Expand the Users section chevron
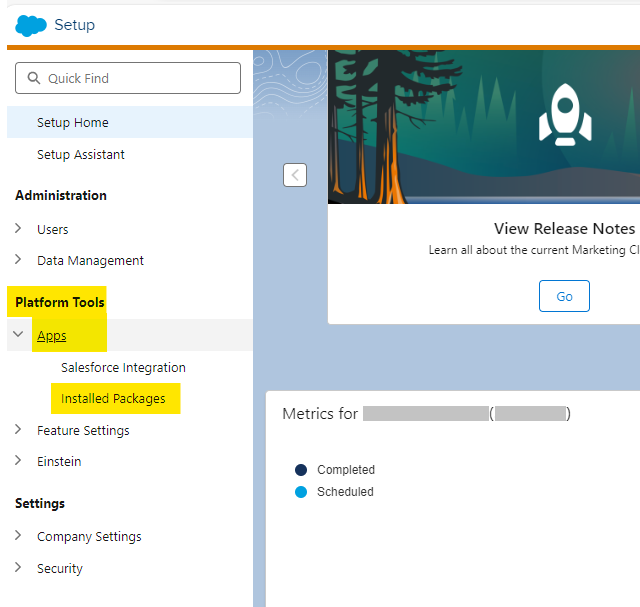 click(x=19, y=229)
